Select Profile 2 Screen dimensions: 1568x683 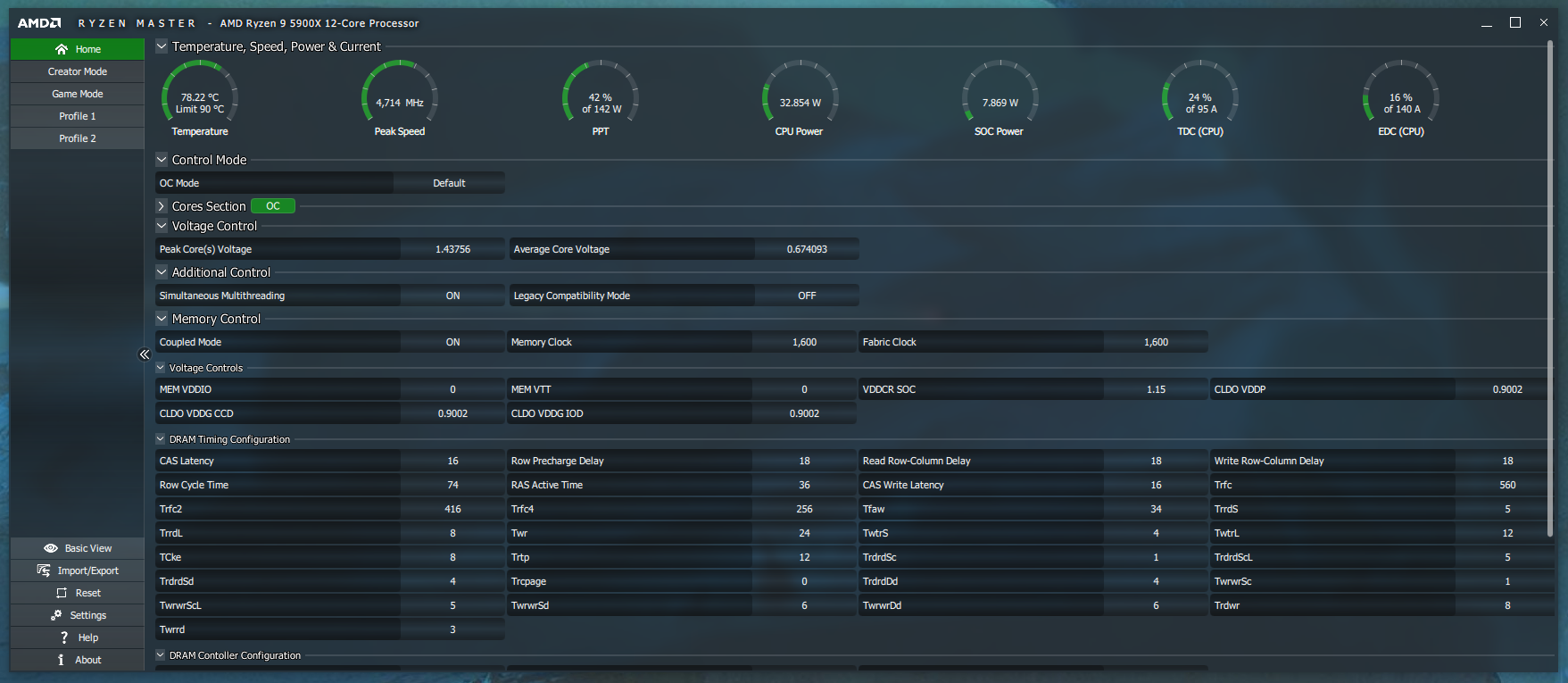[x=78, y=138]
